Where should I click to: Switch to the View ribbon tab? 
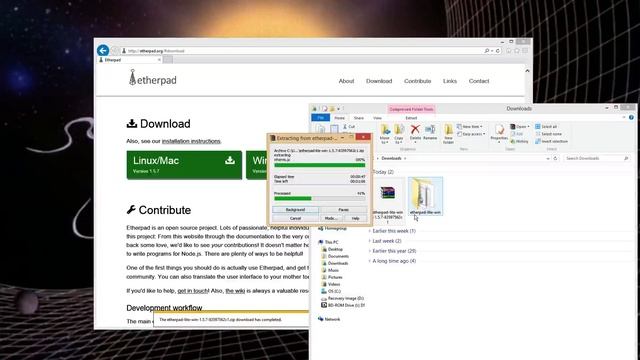tap(377, 118)
